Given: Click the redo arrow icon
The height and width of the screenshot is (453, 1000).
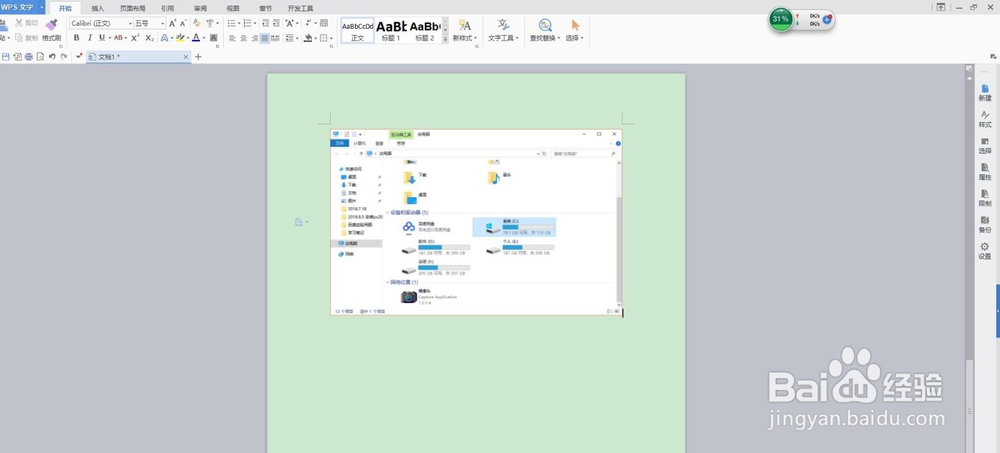Looking at the screenshot, I should (64, 57).
